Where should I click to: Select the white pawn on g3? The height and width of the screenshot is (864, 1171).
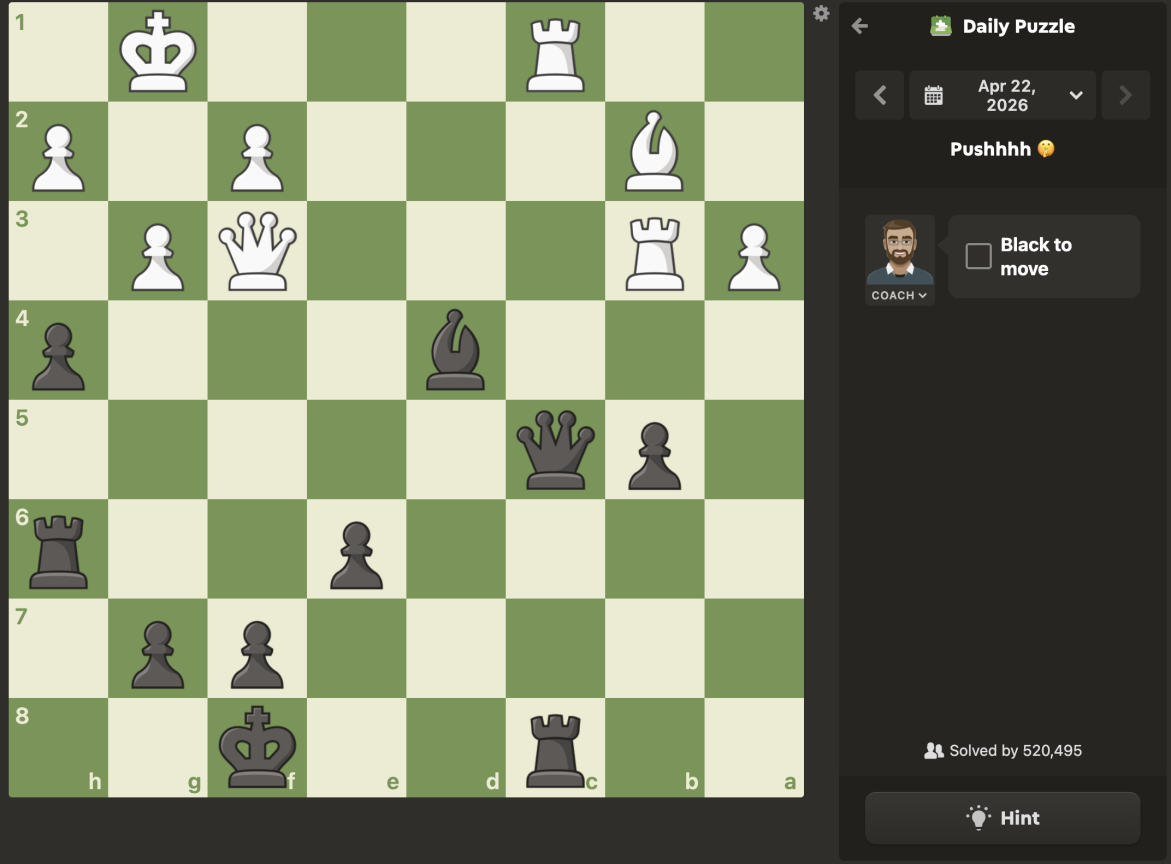click(158, 257)
